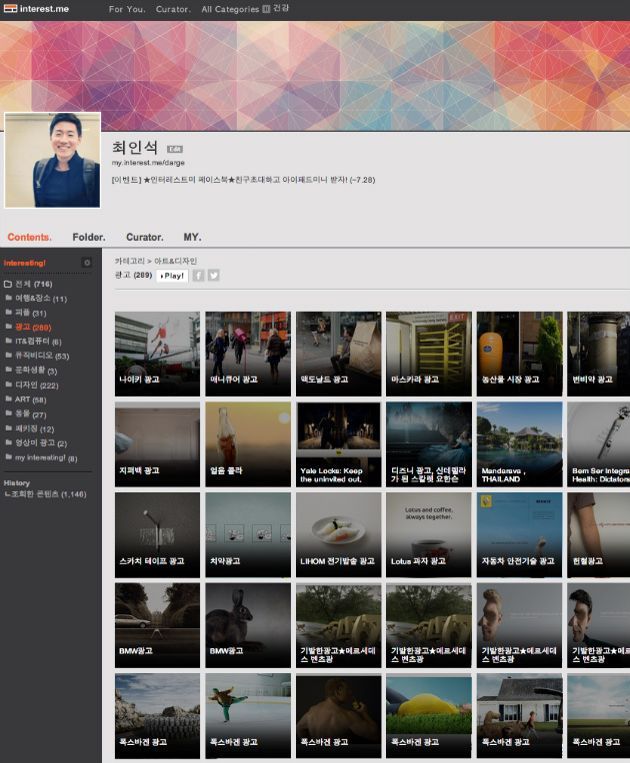Select the 영상미 광고 (2) folder
The height and width of the screenshot is (763, 630).
pos(36,443)
